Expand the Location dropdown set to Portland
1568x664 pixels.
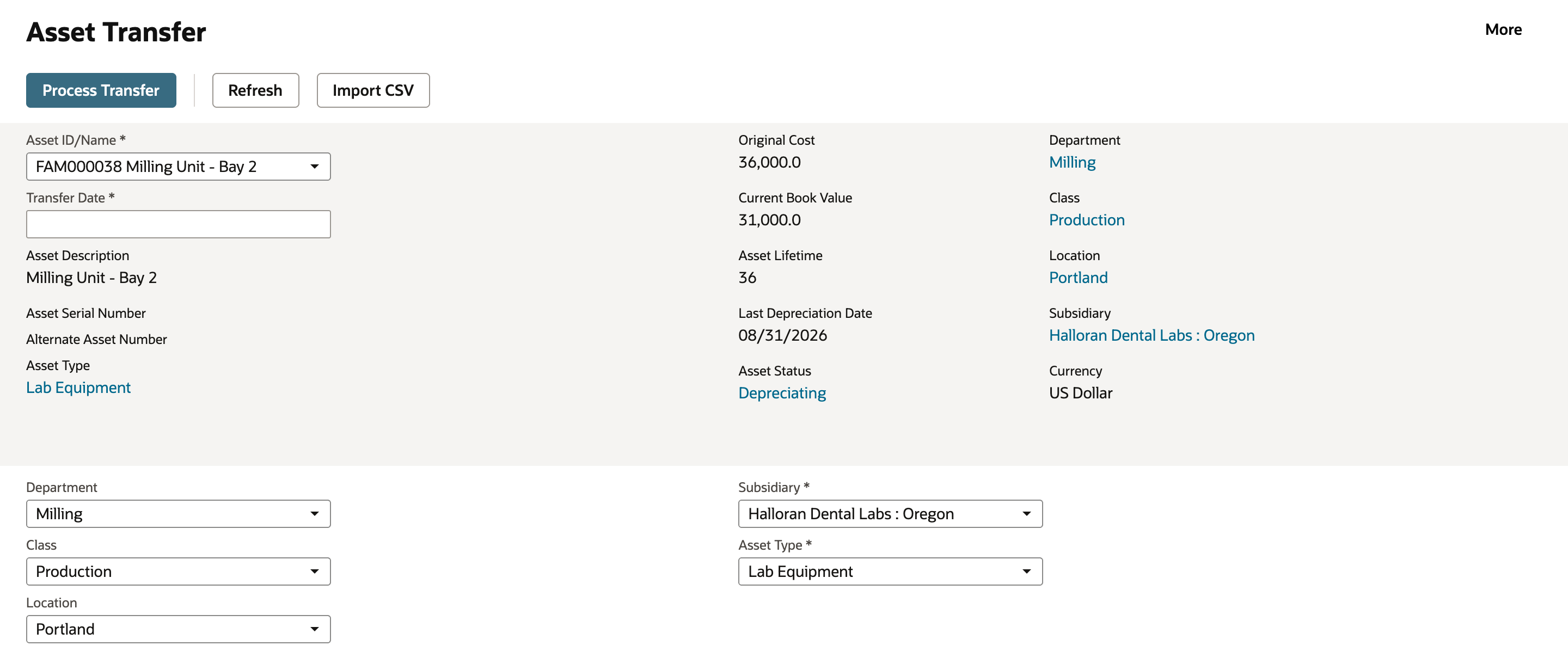(179, 629)
